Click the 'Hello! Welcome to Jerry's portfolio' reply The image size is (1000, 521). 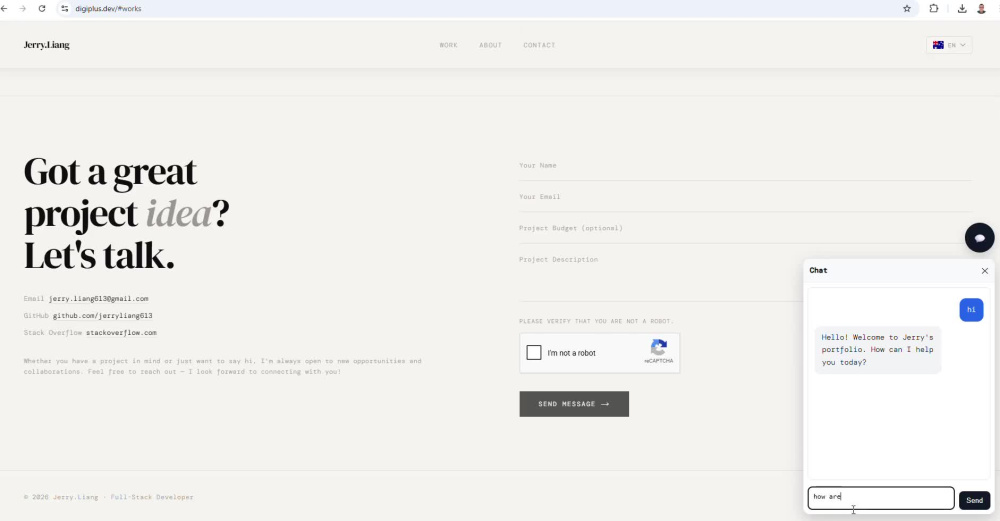tap(878, 349)
